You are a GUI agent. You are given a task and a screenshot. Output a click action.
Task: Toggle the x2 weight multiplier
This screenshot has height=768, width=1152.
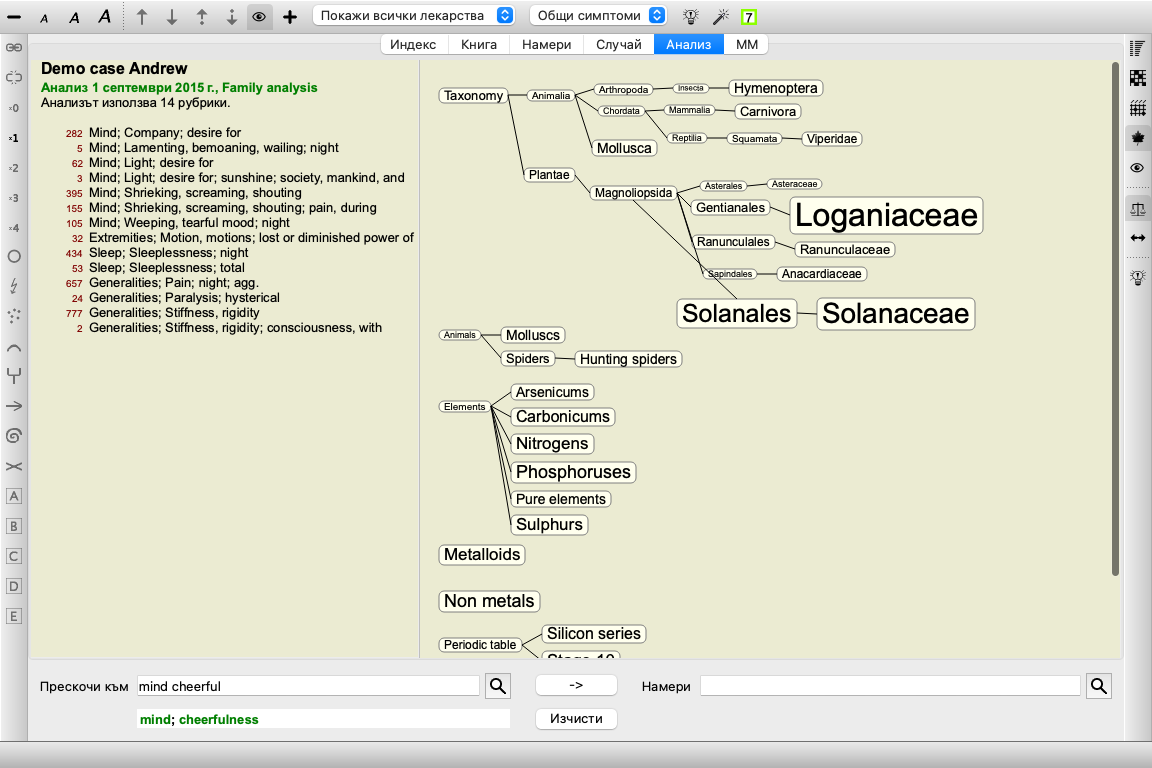tap(14, 168)
